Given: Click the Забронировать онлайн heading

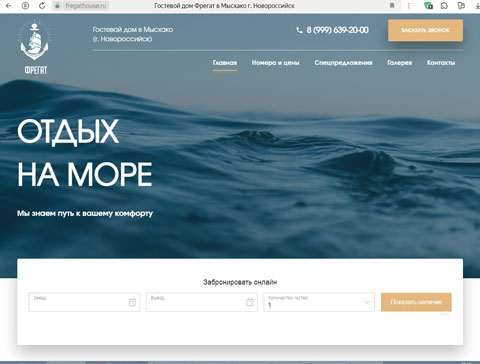Looking at the screenshot, I should tap(240, 282).
